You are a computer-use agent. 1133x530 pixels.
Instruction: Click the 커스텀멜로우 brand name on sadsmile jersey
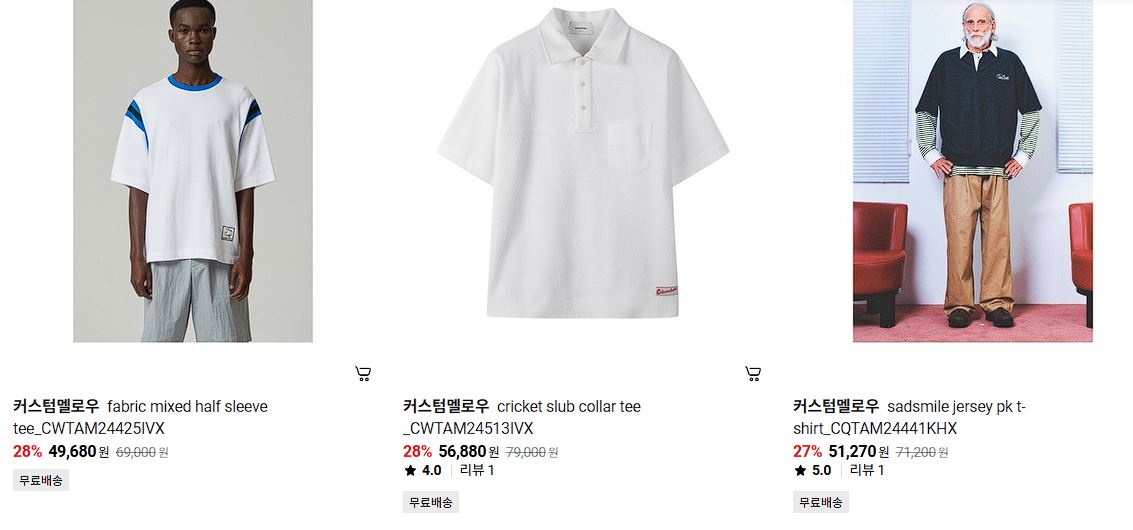(837, 406)
